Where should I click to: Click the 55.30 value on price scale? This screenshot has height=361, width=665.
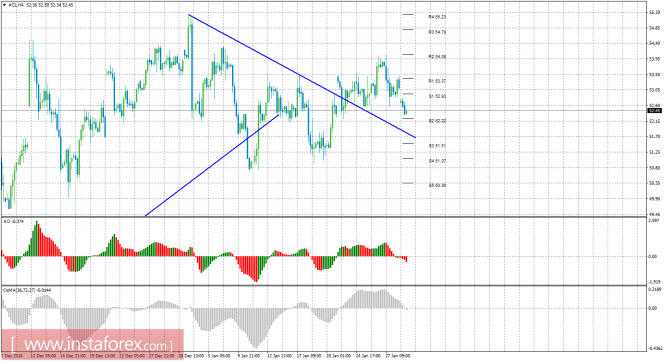(654, 13)
